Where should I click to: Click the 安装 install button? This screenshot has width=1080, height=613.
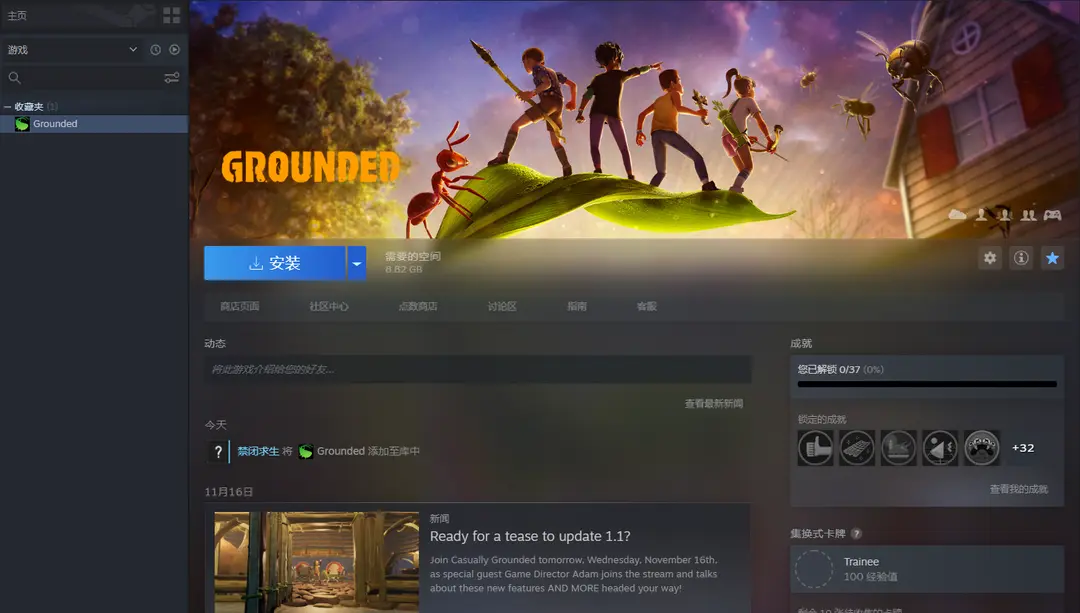coord(274,263)
